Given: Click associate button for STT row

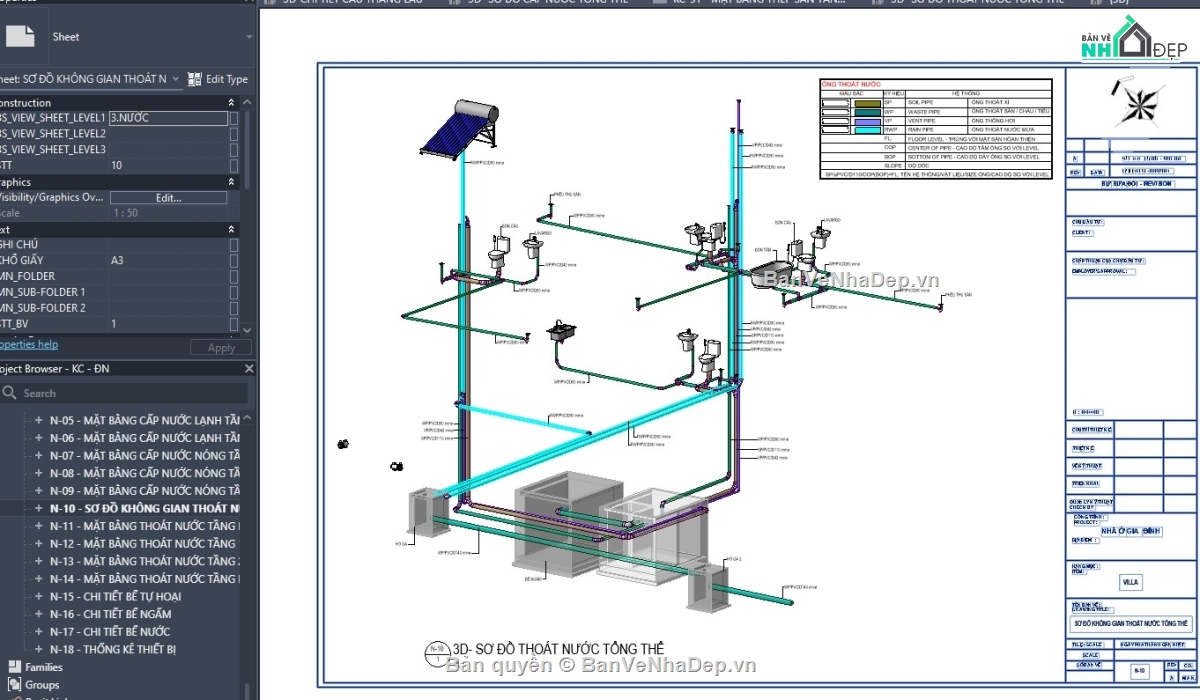Looking at the screenshot, I should tap(234, 166).
